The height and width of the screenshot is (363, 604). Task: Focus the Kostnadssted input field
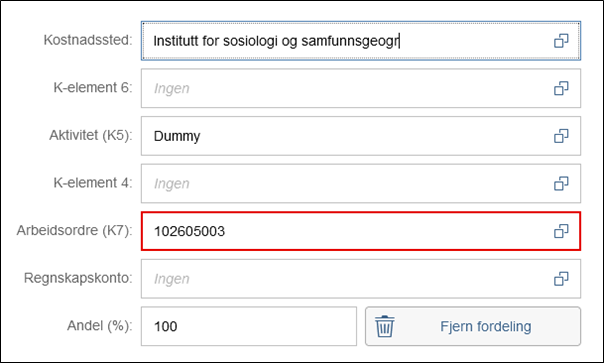click(x=361, y=41)
